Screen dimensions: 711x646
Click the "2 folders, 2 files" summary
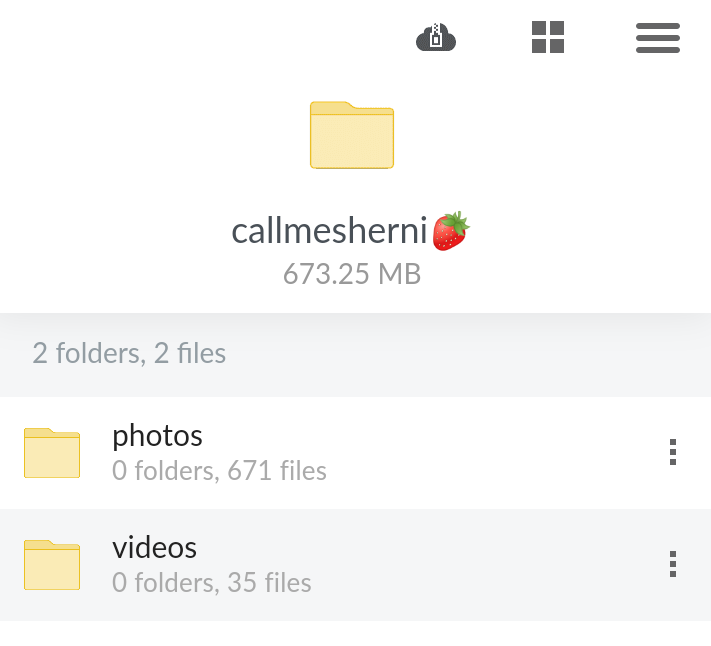point(129,353)
